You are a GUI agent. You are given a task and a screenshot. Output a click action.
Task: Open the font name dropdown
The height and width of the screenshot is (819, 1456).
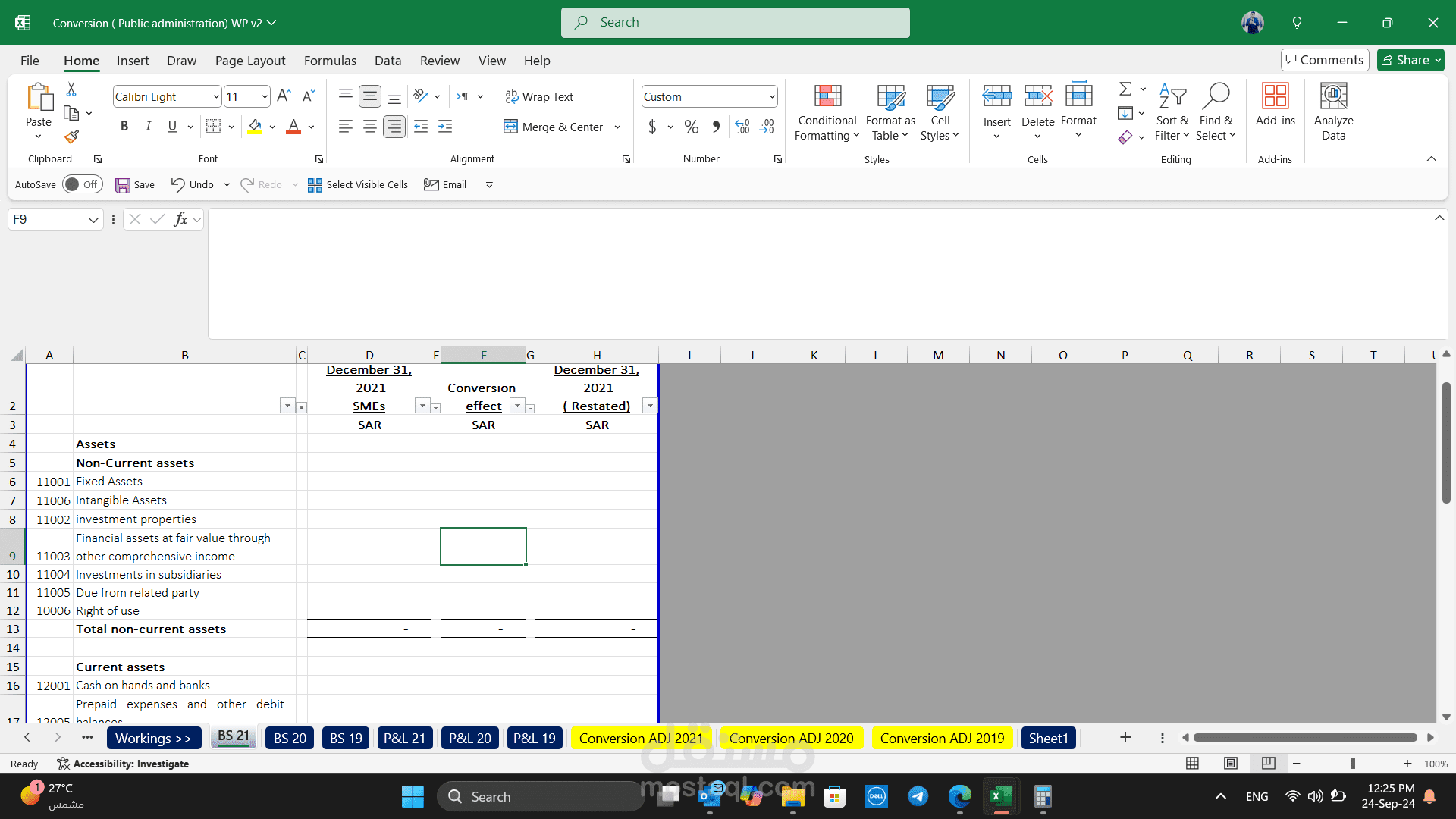click(215, 96)
